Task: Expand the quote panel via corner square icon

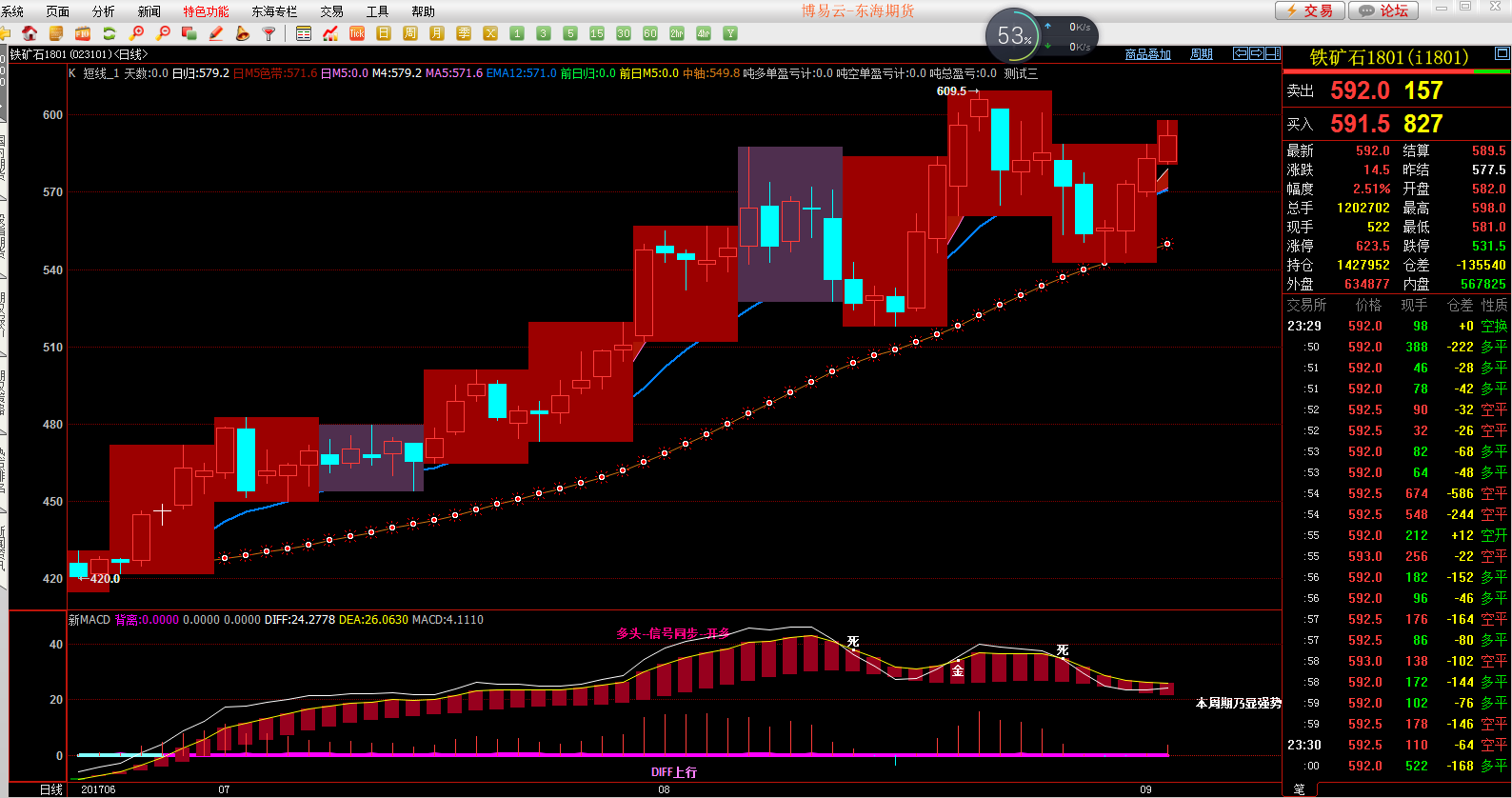Action: (1502, 53)
